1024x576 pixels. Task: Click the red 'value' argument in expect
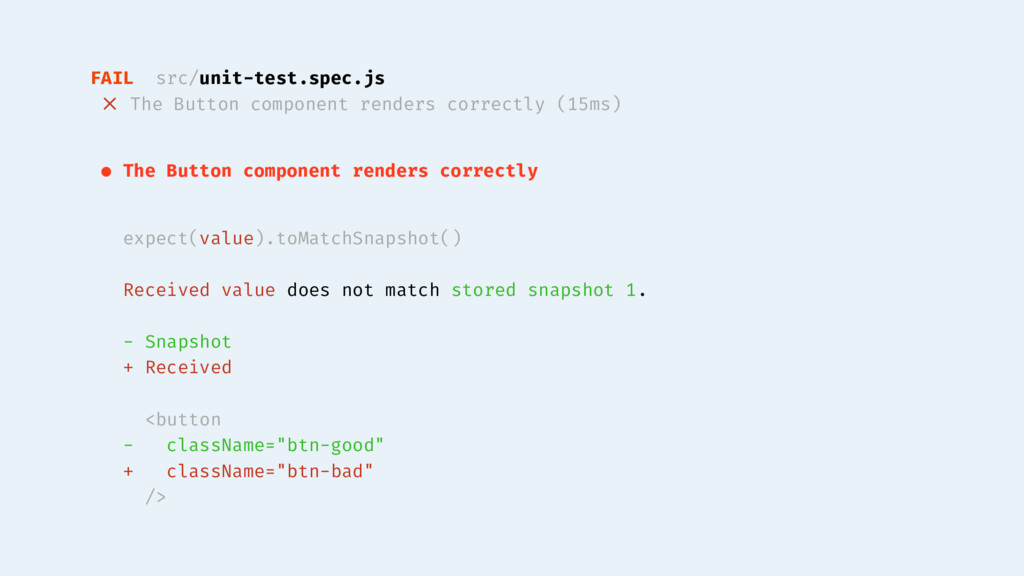point(227,238)
